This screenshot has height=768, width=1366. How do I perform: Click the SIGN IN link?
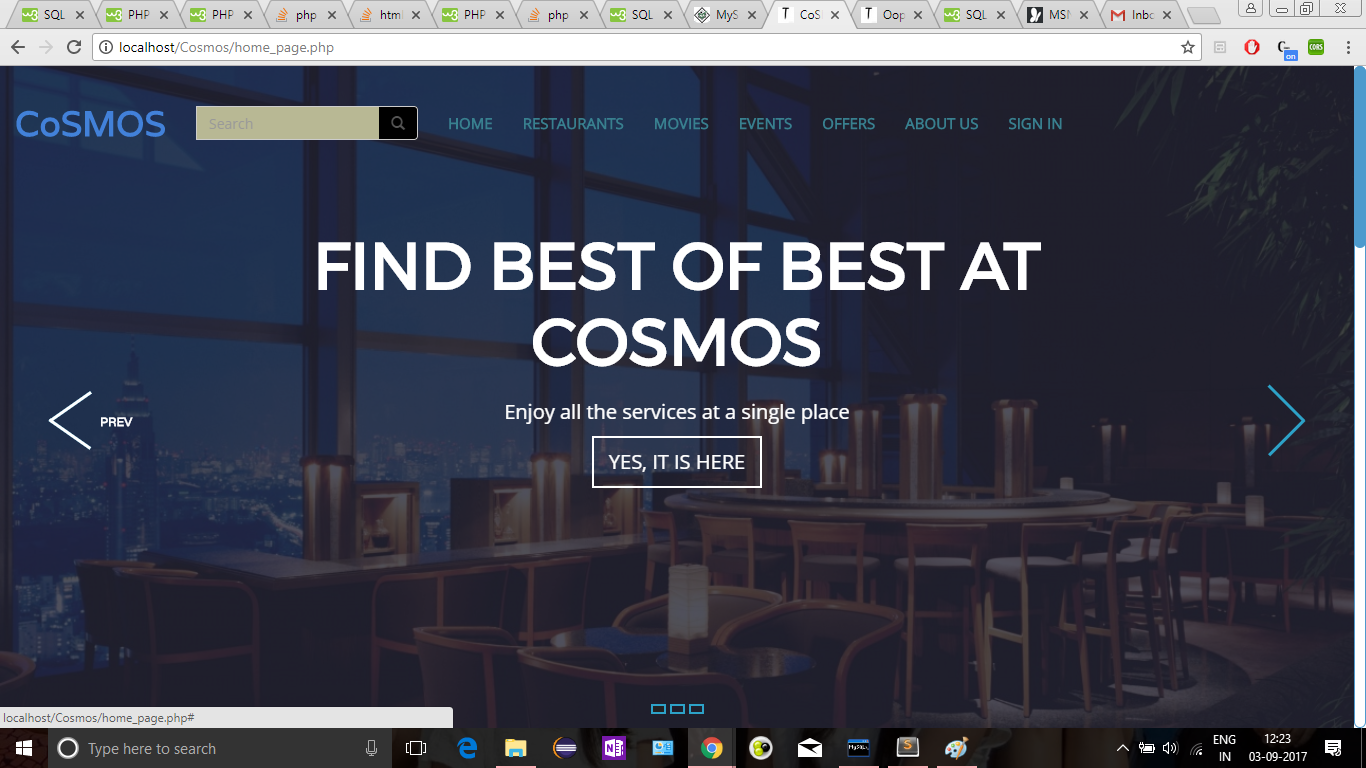[x=1035, y=123]
